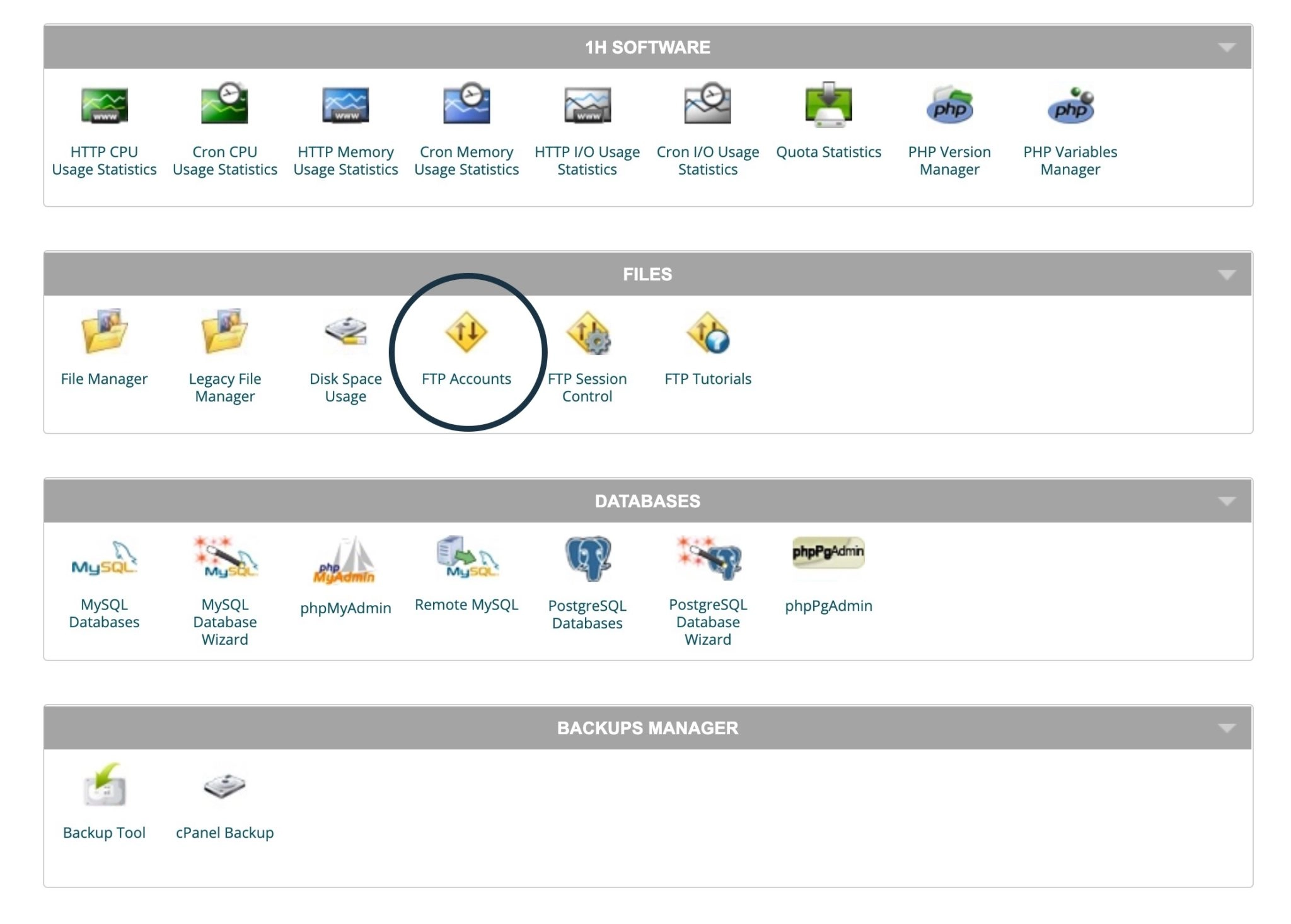1291x924 pixels.
Task: Launch phpMyAdmin from its sailboat icon
Action: coord(344,560)
